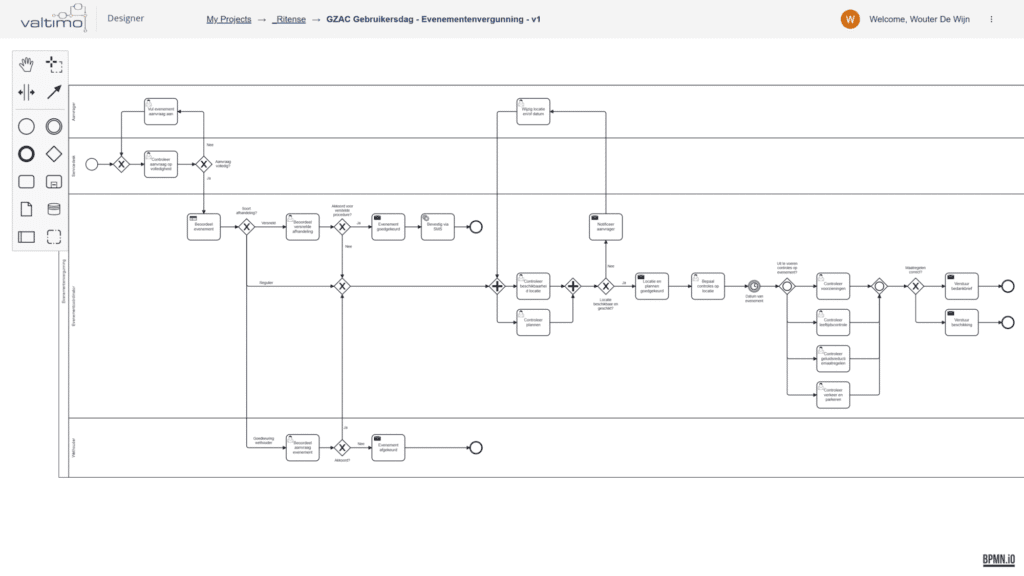Activate the lasso selection tool
This screenshot has width=1024, height=576.
(54, 64)
